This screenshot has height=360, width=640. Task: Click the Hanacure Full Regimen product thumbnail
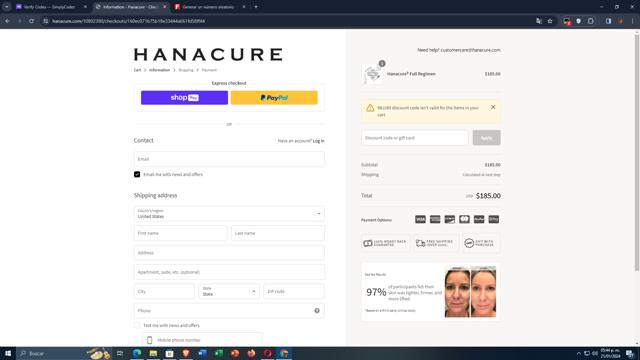pyautogui.click(x=372, y=74)
